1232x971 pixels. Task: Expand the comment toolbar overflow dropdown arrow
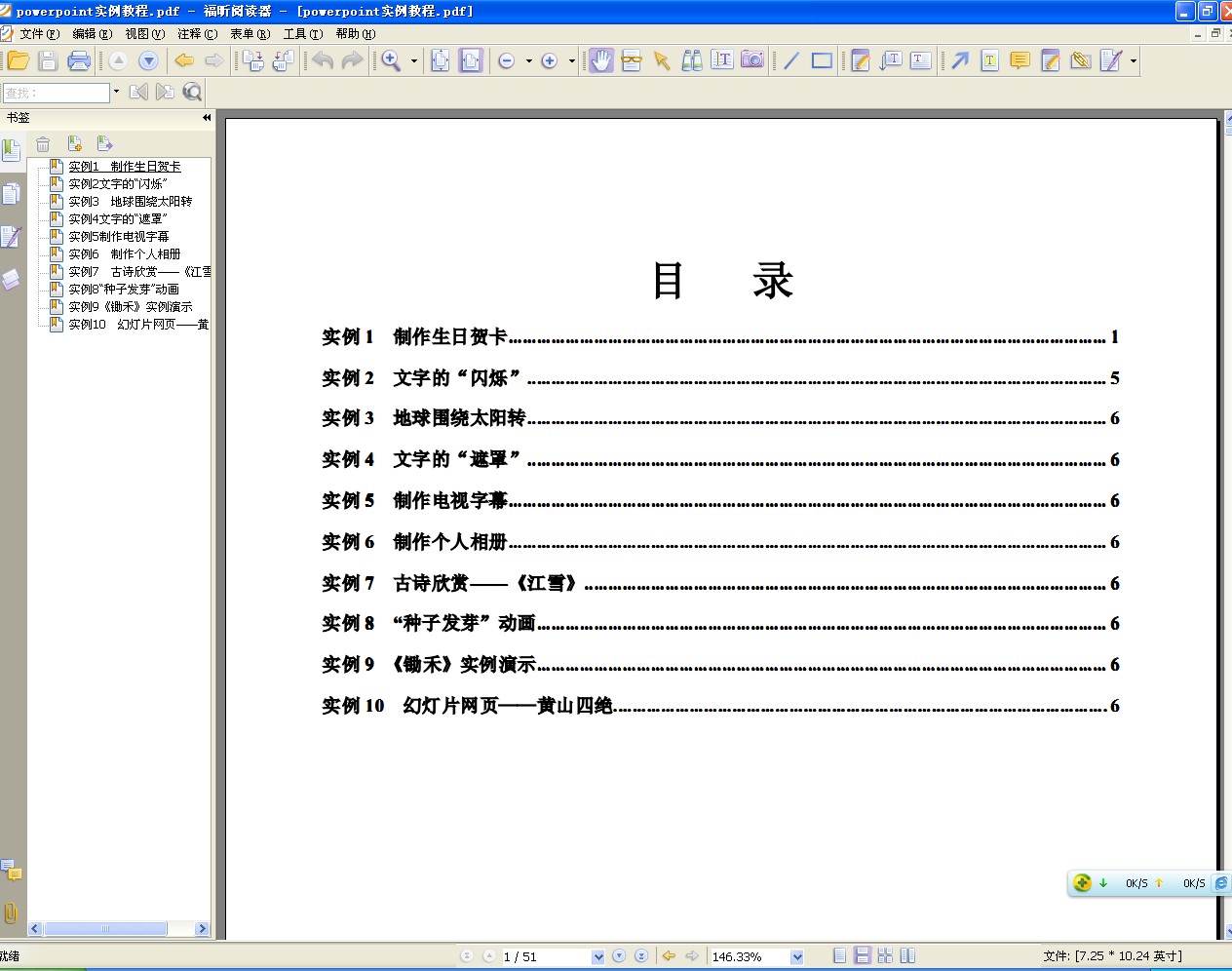click(x=1134, y=60)
